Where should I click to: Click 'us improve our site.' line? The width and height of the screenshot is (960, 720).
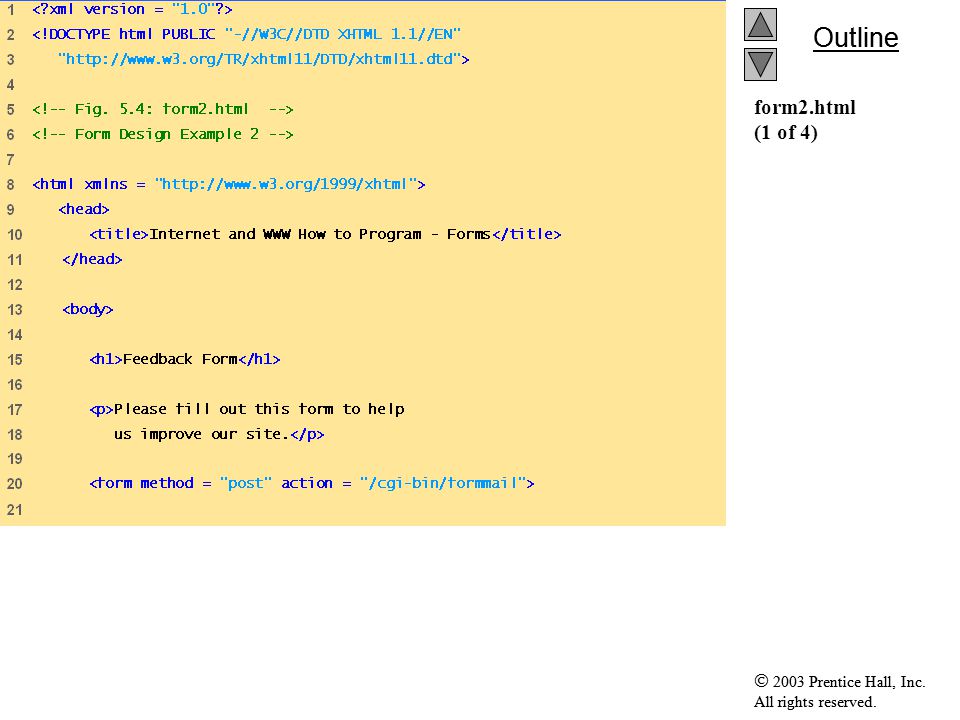pos(219,434)
